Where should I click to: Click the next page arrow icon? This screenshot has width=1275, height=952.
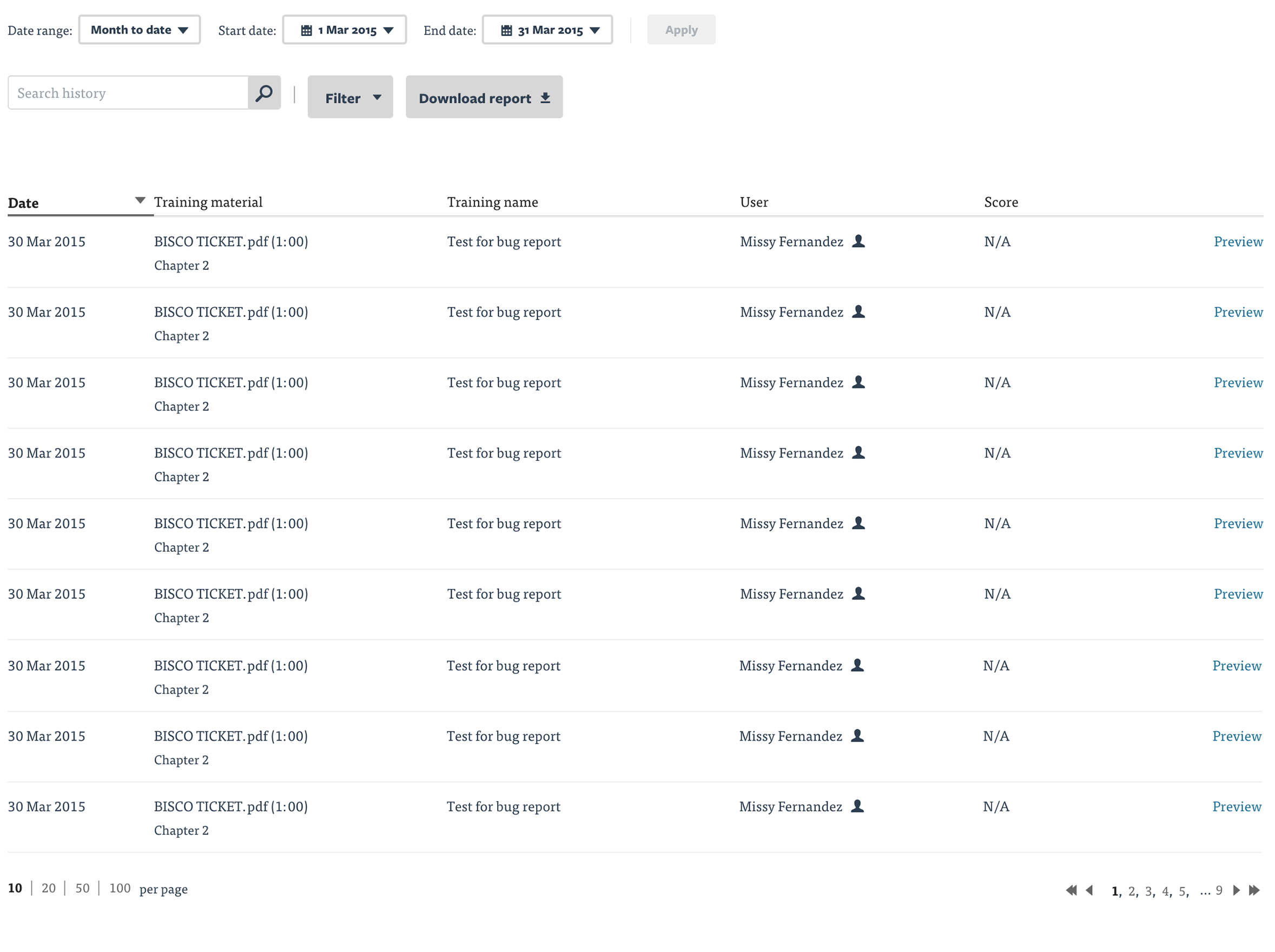(1236, 890)
